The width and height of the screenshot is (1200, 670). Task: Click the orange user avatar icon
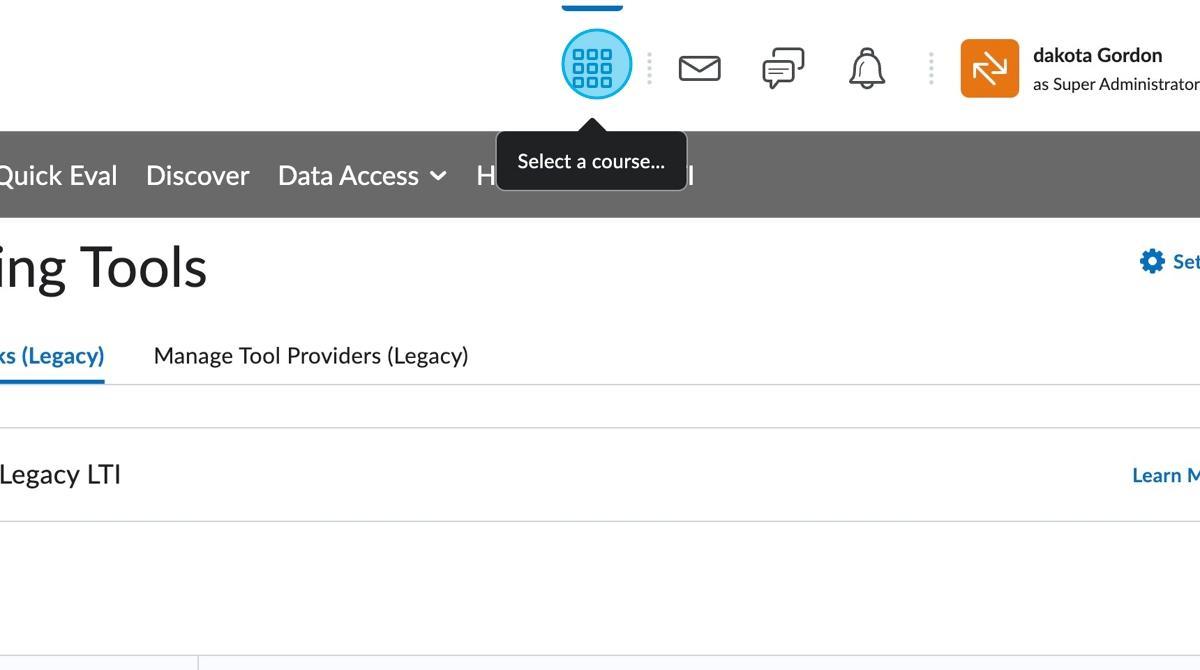pos(989,68)
